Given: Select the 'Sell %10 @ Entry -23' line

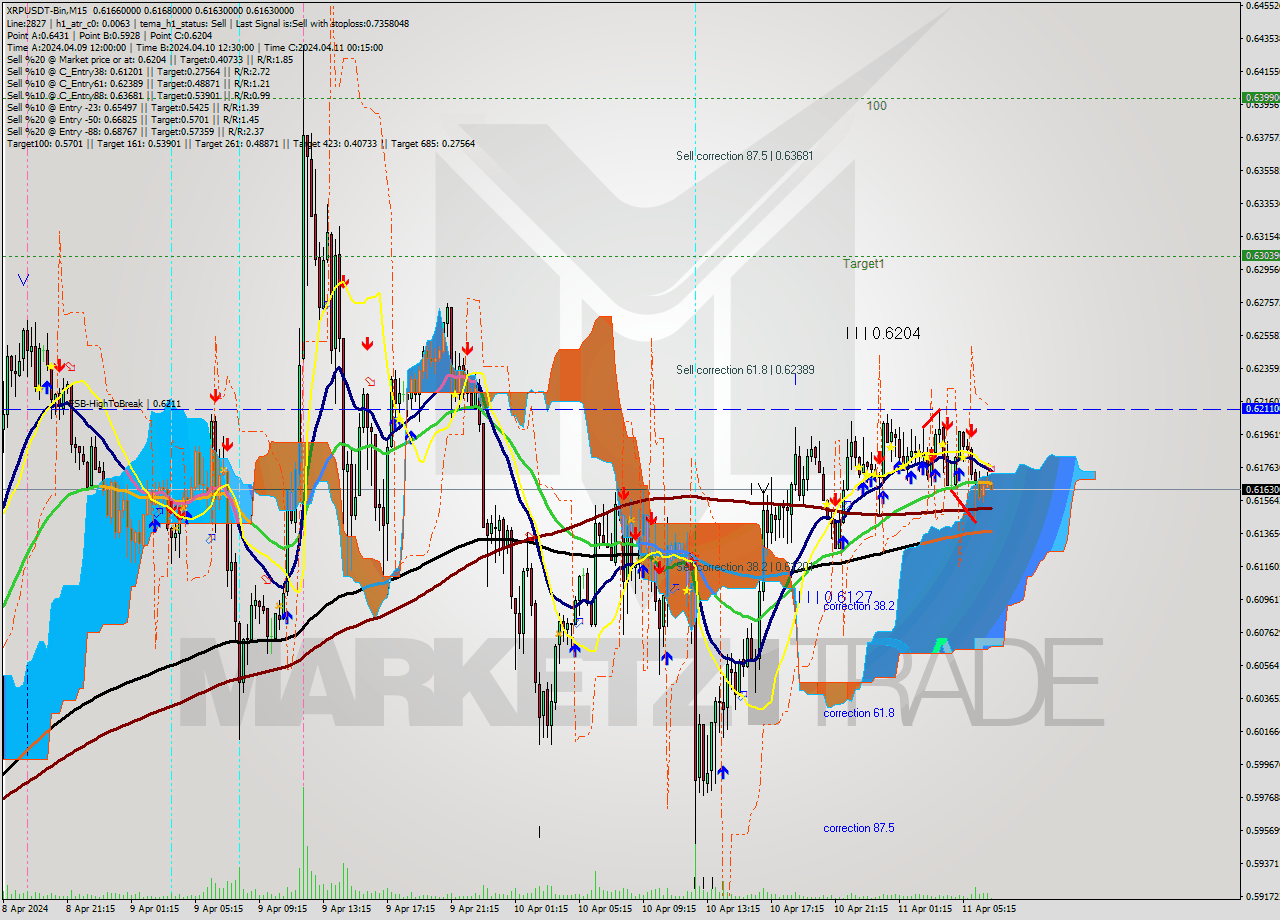Looking at the screenshot, I should [132, 107].
